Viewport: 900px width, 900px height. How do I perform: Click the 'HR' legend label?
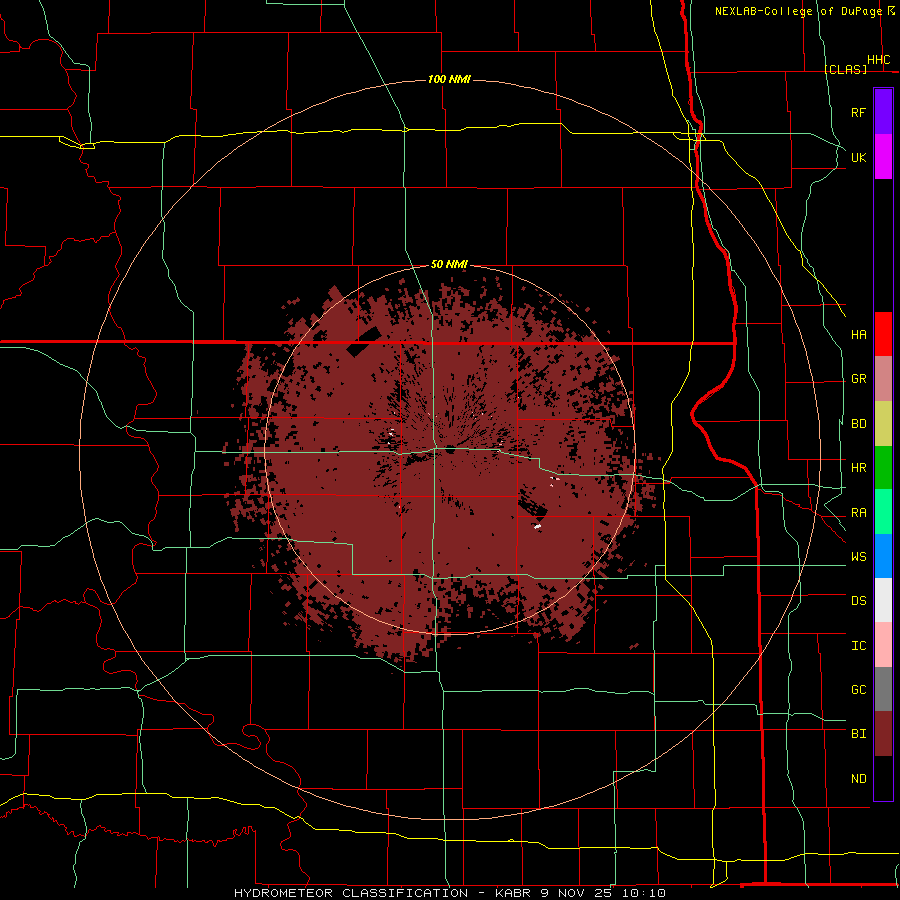click(859, 468)
